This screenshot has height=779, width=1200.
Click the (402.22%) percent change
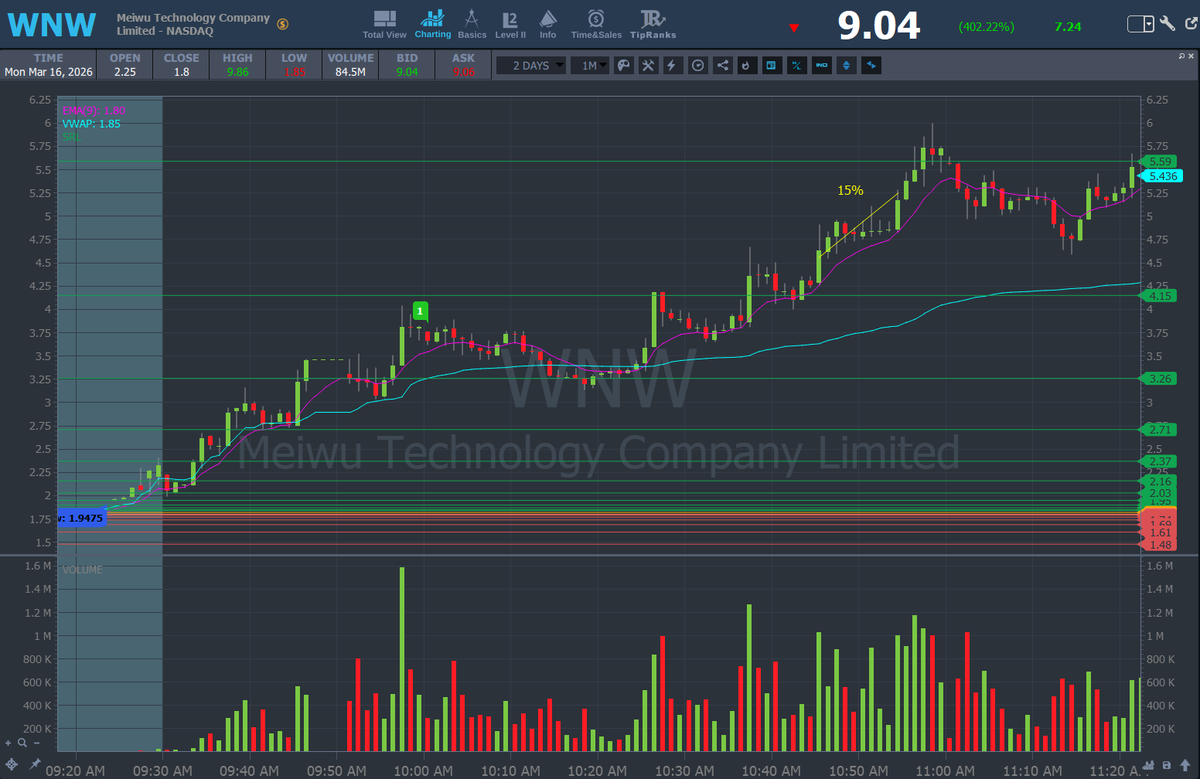(985, 26)
